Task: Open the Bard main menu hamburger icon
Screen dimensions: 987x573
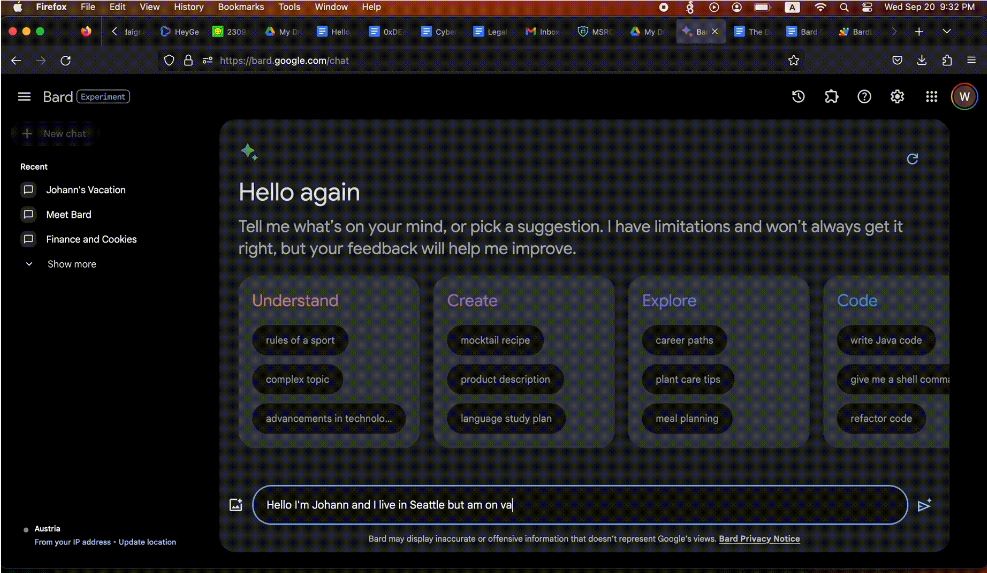Action: point(24,96)
